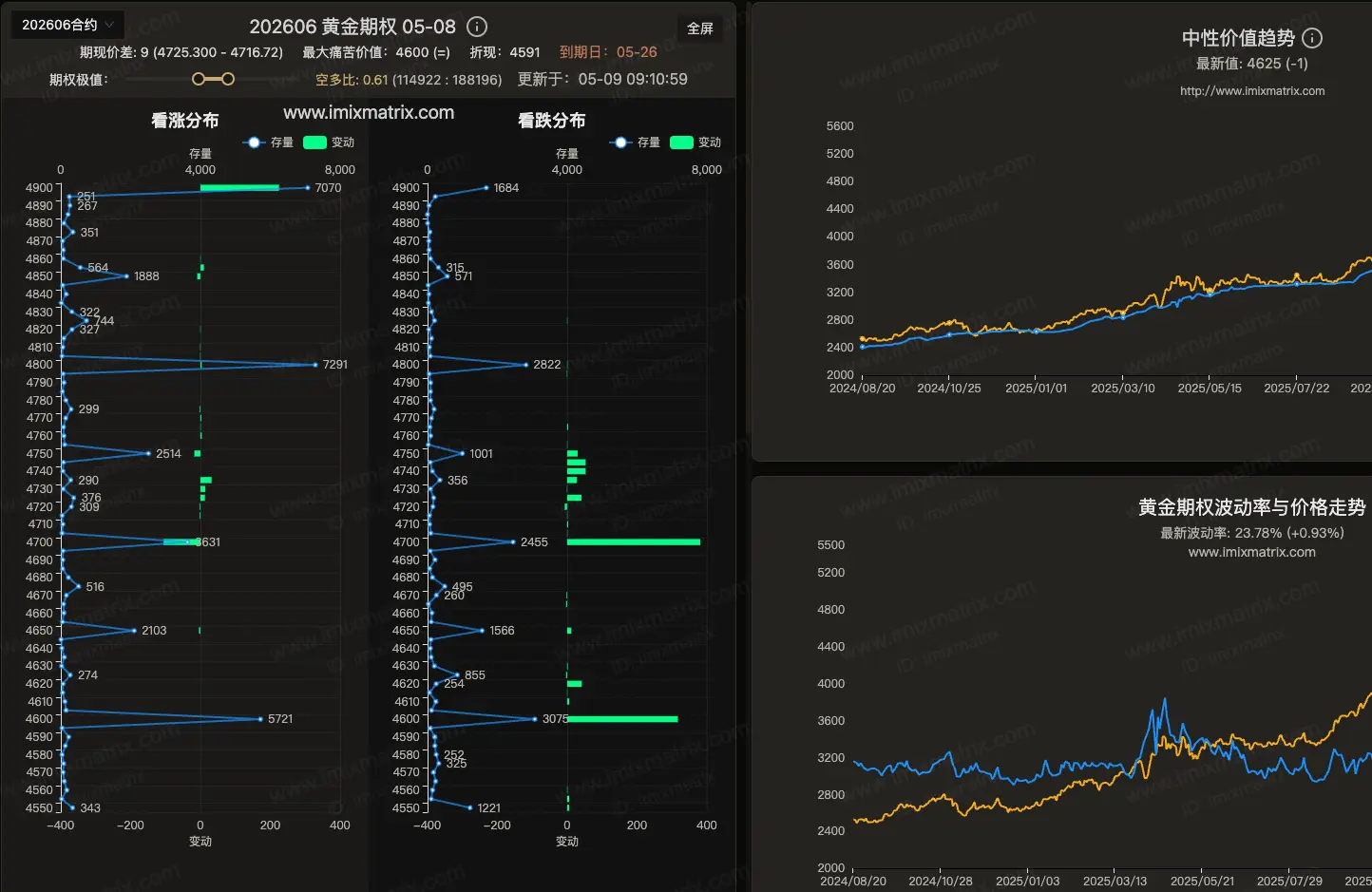This screenshot has width=1372, height=892.
Task: Click the 1888 data label in call chart
Action: (146, 276)
